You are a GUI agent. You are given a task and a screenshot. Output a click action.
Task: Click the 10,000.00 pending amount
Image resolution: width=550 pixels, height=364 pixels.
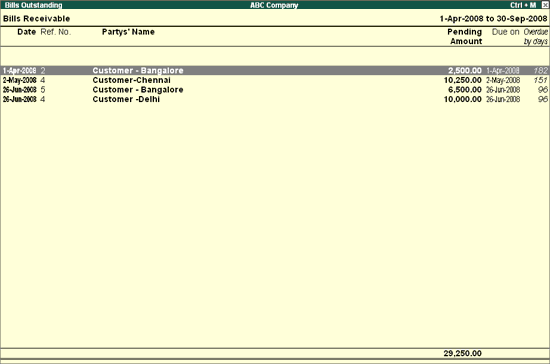pyautogui.click(x=462, y=99)
